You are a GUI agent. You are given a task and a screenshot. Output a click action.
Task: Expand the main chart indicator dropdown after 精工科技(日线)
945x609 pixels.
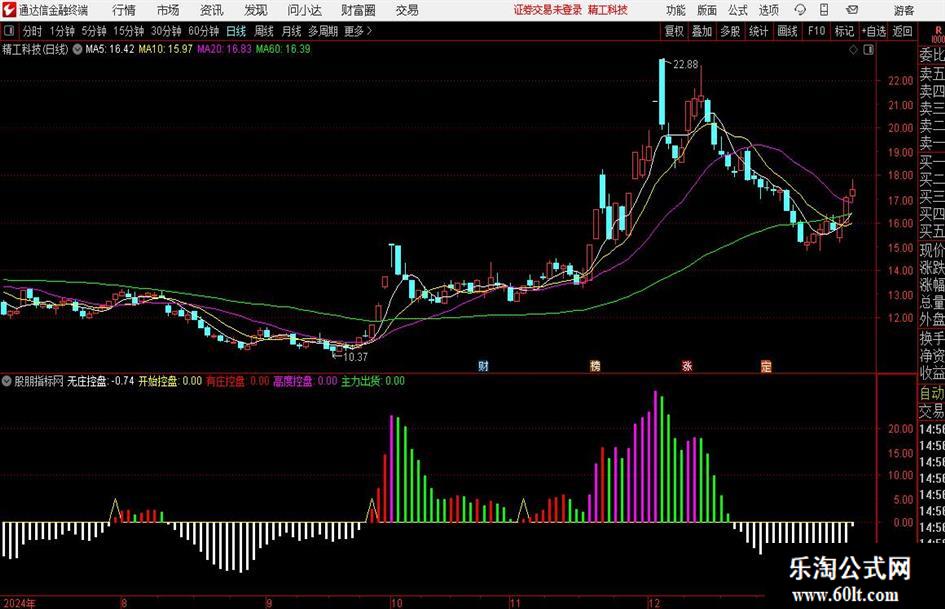coord(77,49)
